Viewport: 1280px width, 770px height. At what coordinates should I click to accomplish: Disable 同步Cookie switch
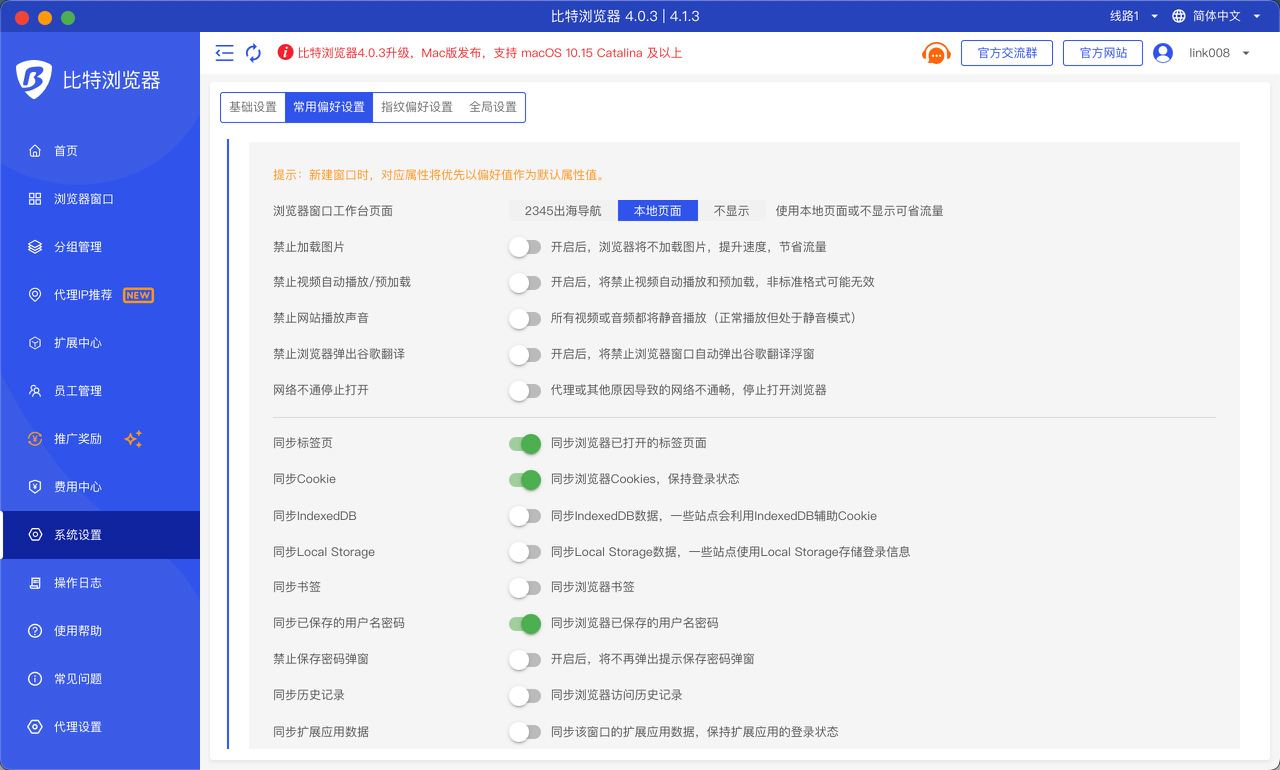pyautogui.click(x=525, y=479)
